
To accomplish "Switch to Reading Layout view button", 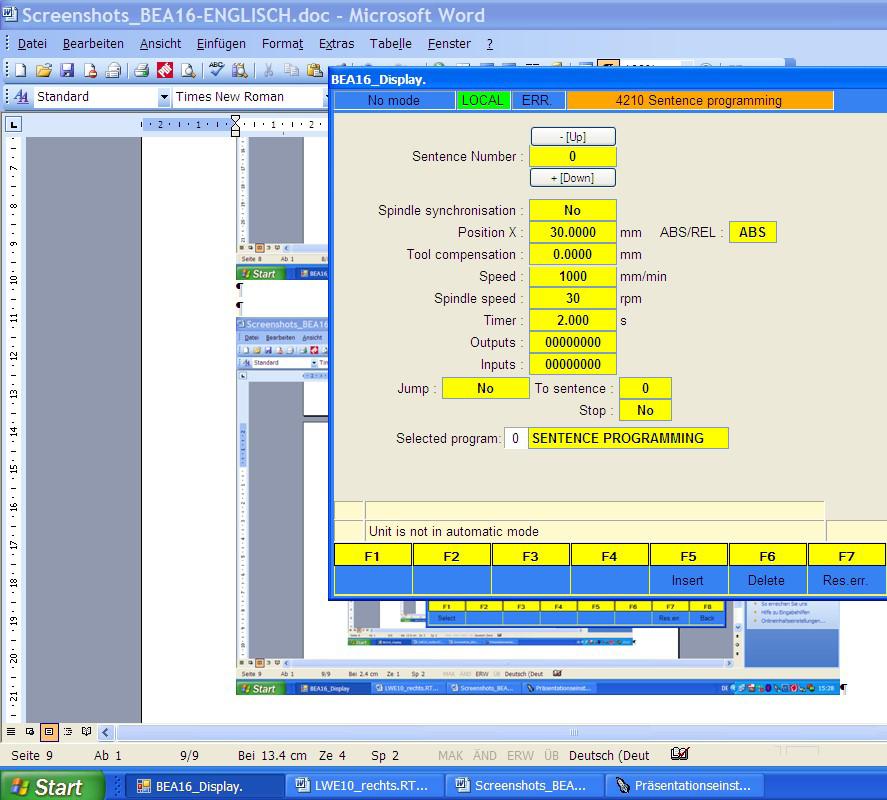I will tap(87, 732).
